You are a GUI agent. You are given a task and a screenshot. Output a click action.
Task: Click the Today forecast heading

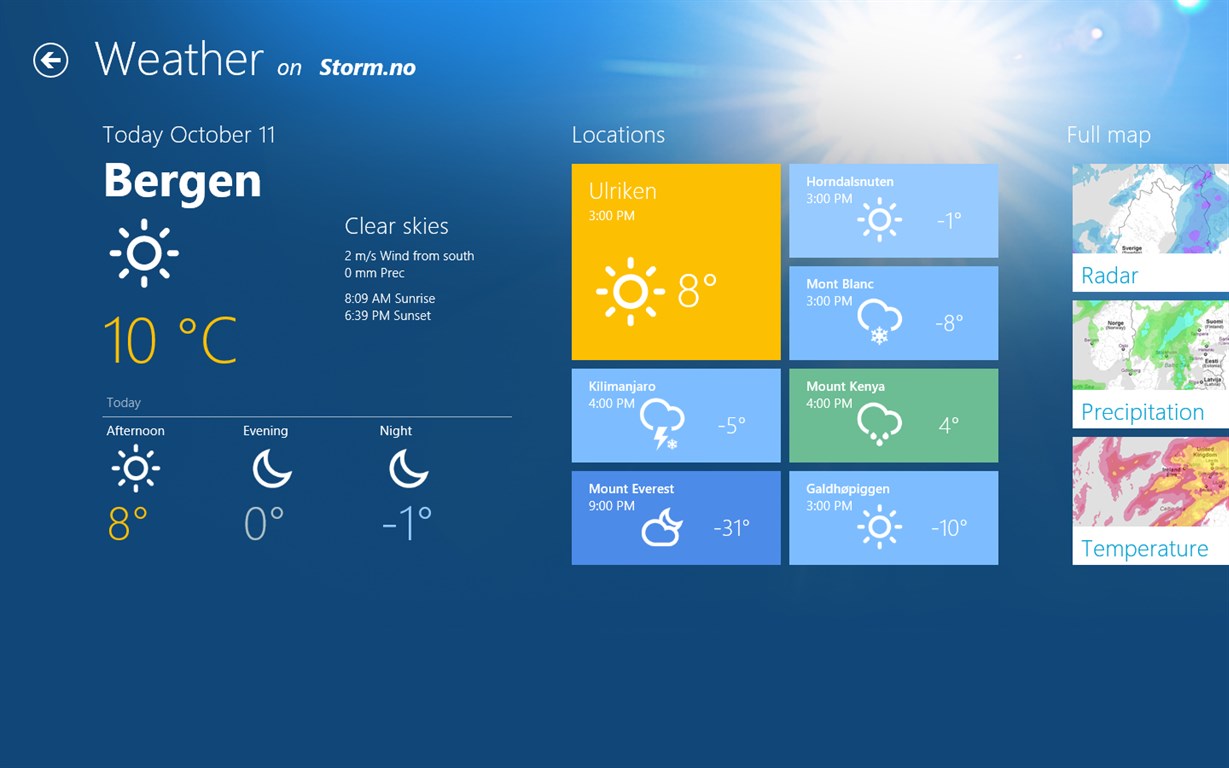point(124,403)
